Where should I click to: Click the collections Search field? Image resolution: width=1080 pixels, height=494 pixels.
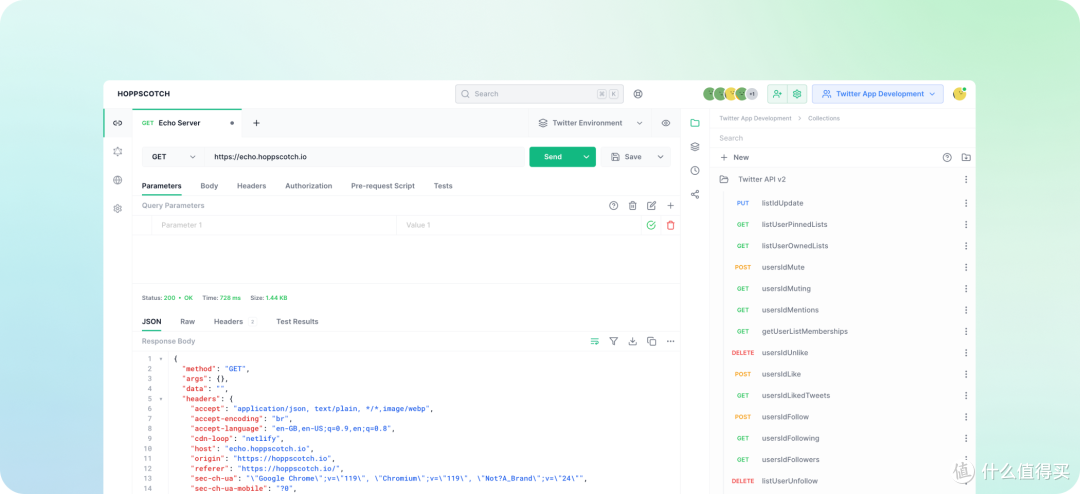842,138
